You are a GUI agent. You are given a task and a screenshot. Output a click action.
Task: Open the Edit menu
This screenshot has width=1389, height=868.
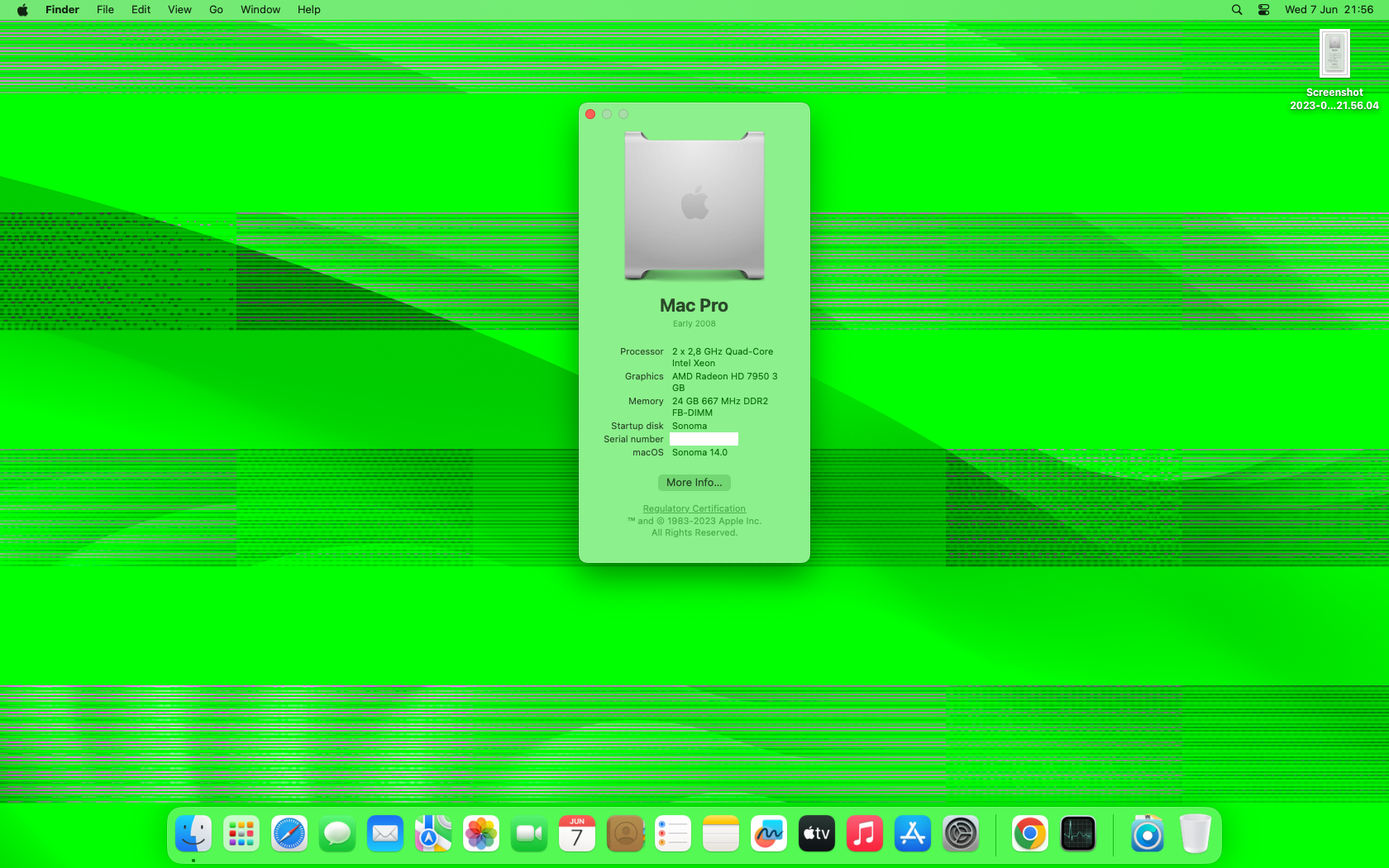tap(141, 10)
